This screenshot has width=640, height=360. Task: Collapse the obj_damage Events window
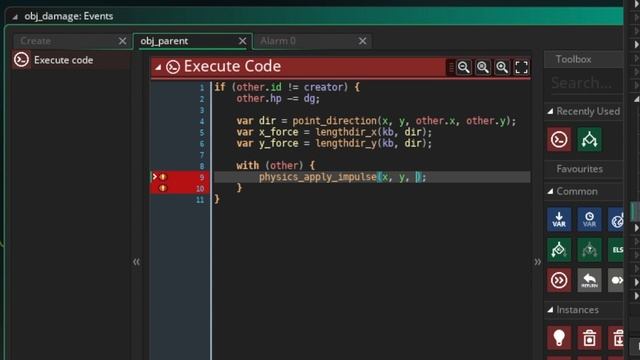click(15, 17)
